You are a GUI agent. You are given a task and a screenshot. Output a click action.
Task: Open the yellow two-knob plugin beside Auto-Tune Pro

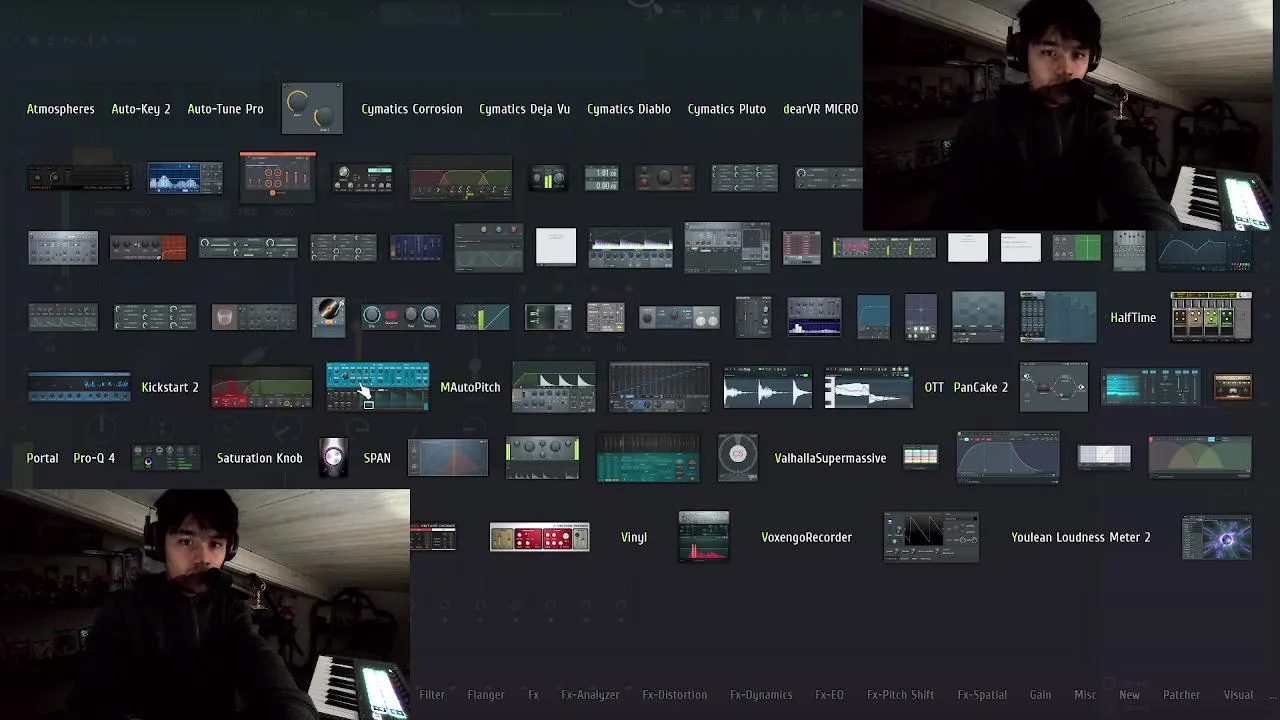312,109
